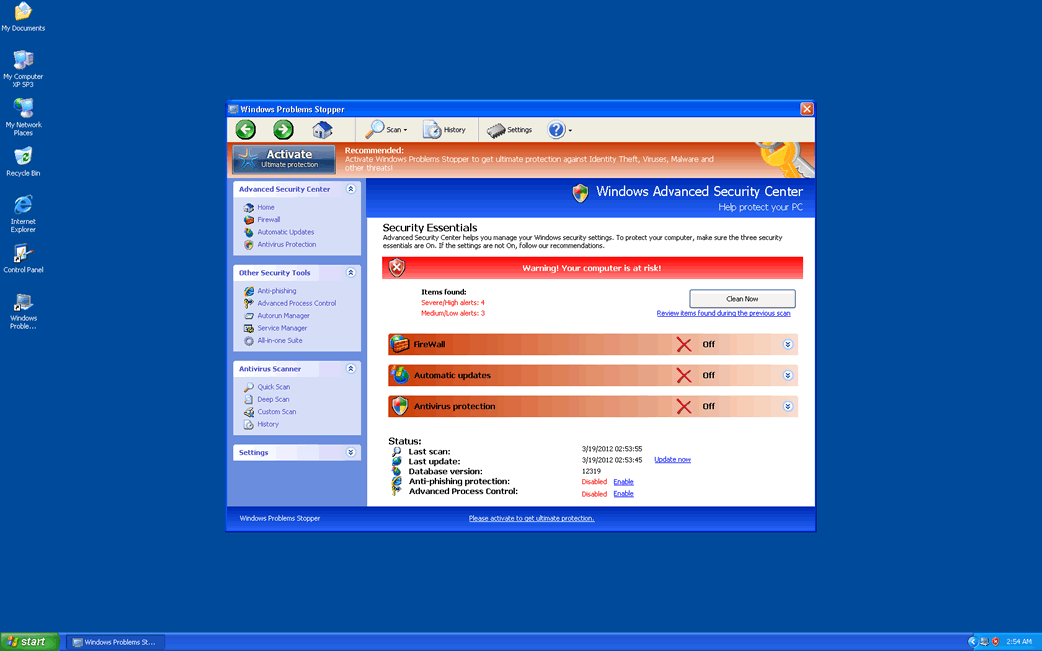Open Settings from the toolbar
The width and height of the screenshot is (1042, 651).
tap(511, 129)
